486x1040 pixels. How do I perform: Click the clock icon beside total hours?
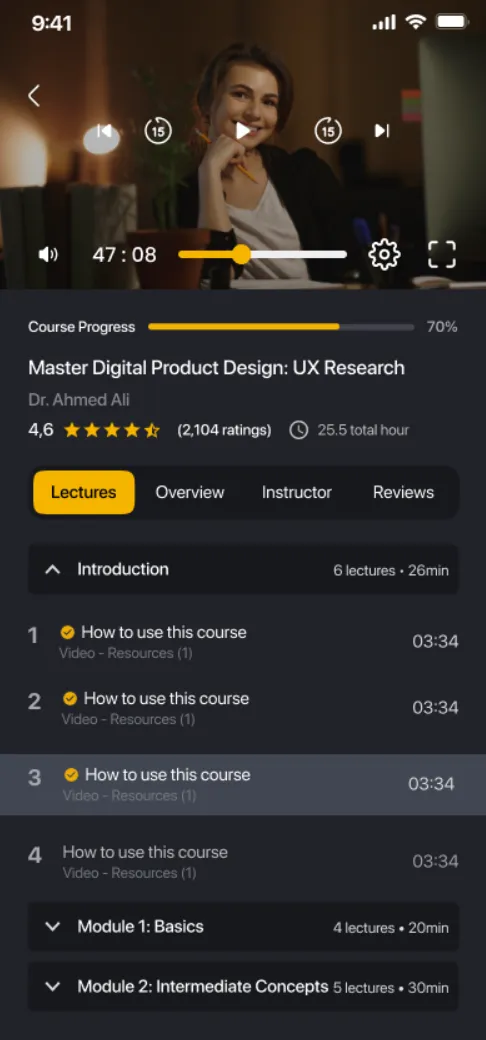tap(299, 430)
